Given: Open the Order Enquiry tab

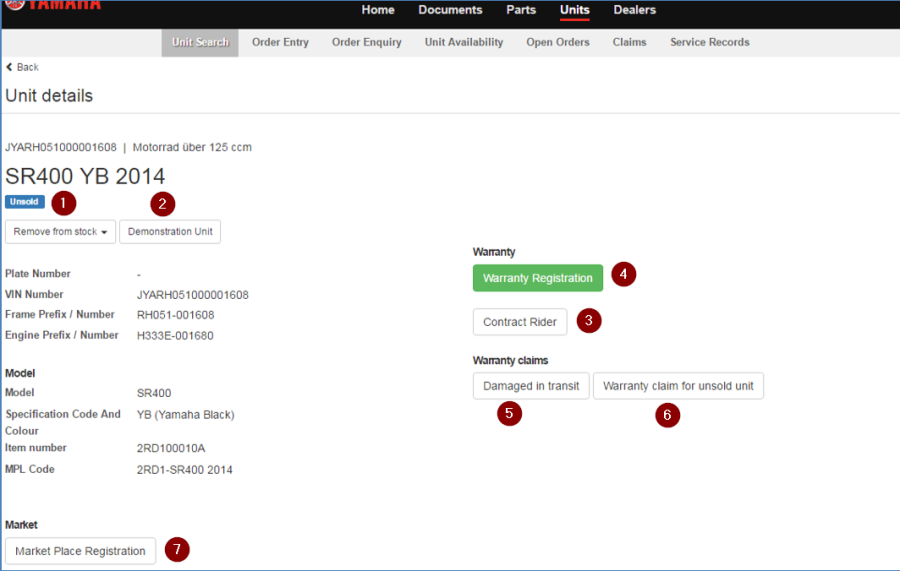Looking at the screenshot, I should tap(366, 42).
